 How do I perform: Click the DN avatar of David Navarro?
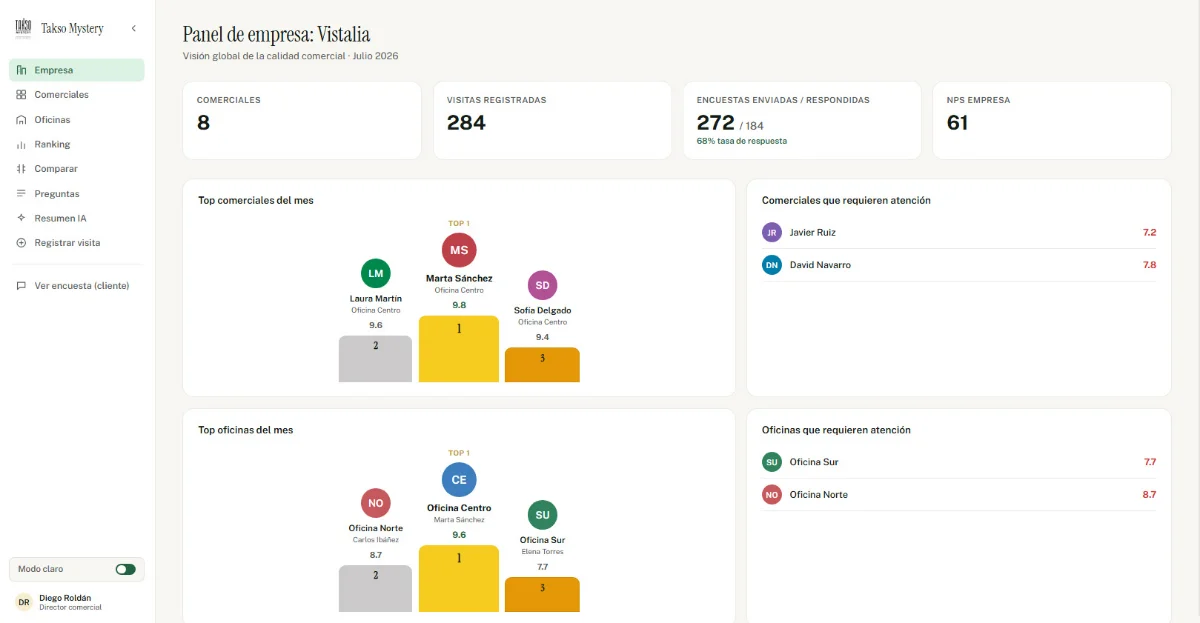[x=771, y=265]
